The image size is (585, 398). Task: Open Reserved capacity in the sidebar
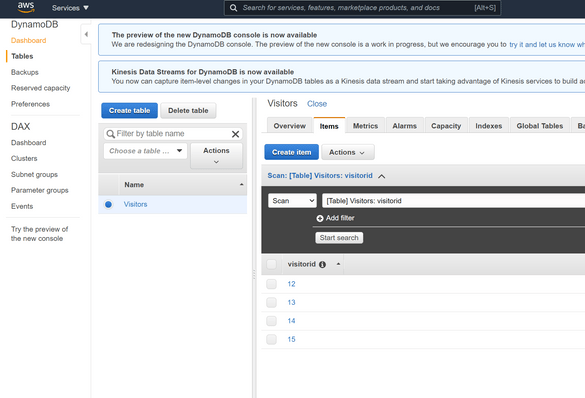coord(41,88)
